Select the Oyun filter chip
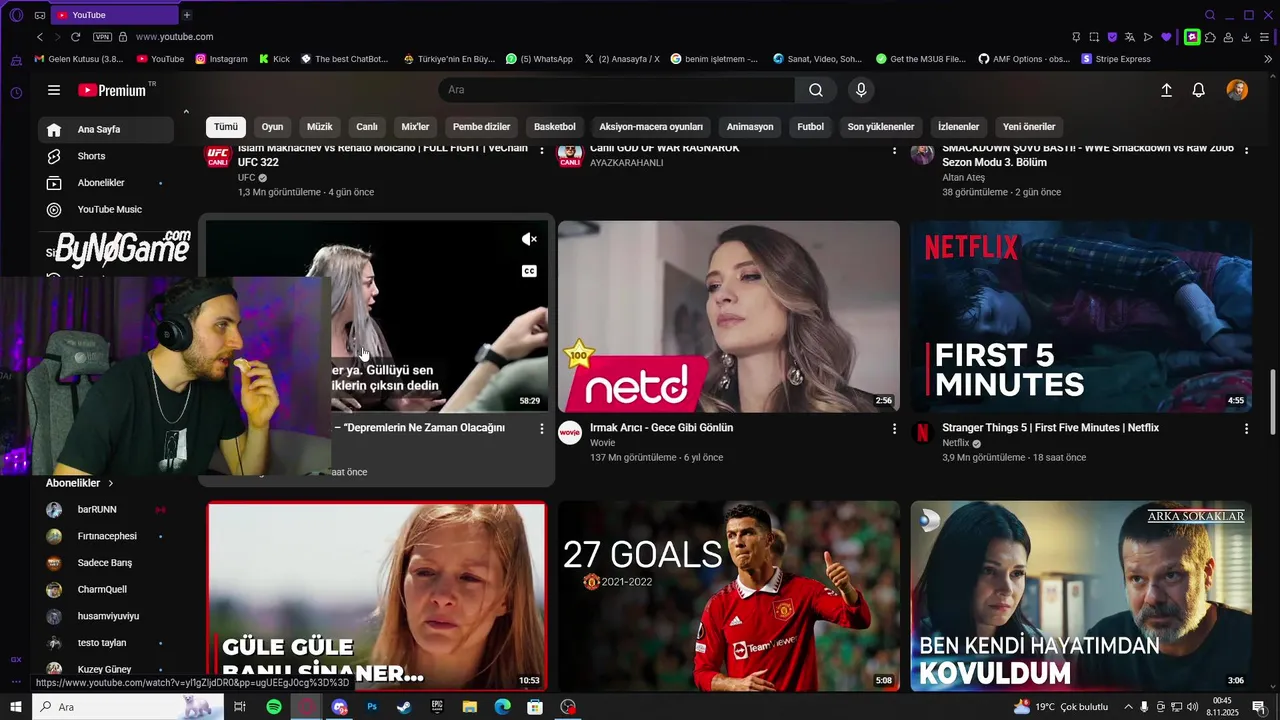This screenshot has height=720, width=1280. pos(272,127)
